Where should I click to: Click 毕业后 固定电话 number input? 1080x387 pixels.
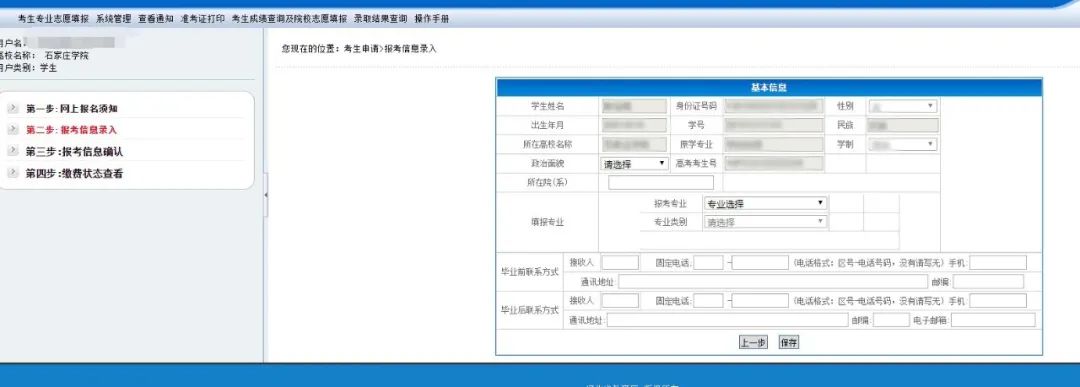coord(760,301)
